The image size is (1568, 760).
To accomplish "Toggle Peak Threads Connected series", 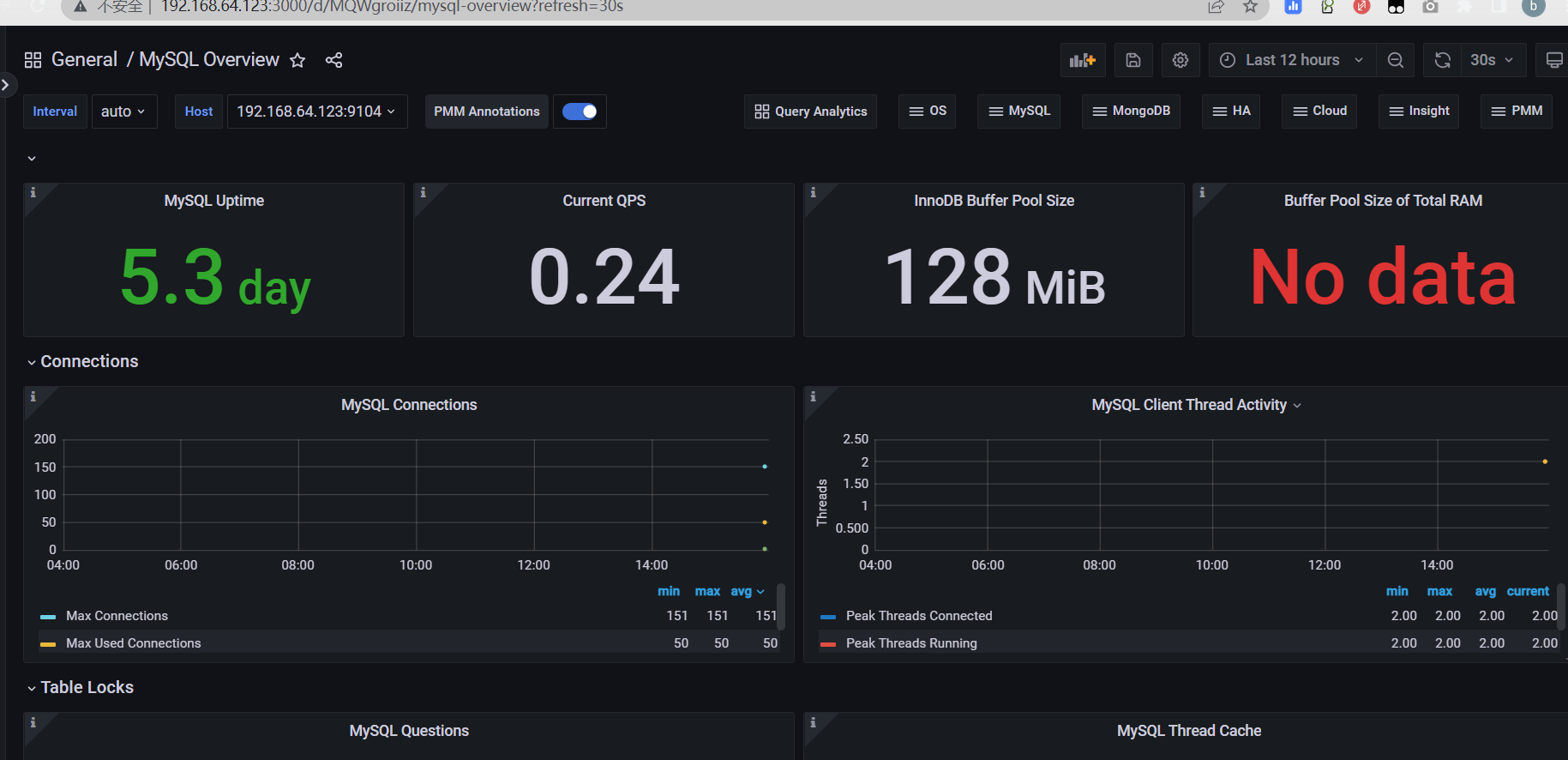I will coord(919,616).
